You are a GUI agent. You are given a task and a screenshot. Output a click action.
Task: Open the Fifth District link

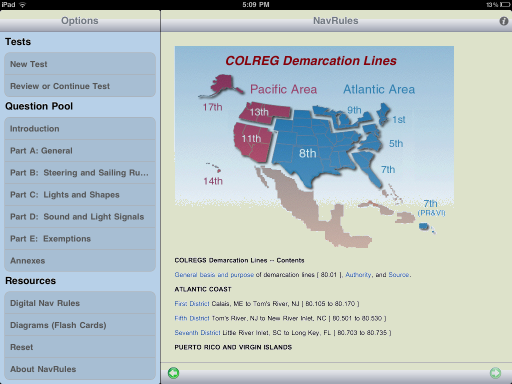(x=192, y=318)
